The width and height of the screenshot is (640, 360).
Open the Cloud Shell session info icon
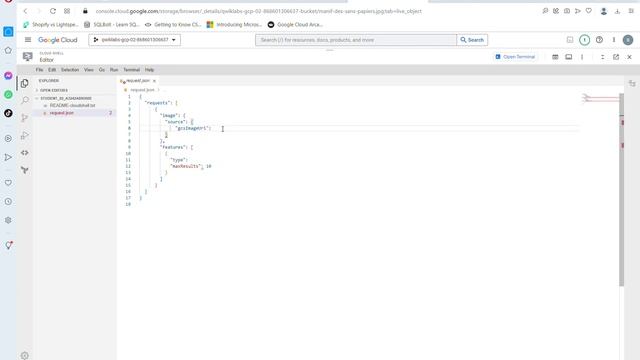point(555,57)
